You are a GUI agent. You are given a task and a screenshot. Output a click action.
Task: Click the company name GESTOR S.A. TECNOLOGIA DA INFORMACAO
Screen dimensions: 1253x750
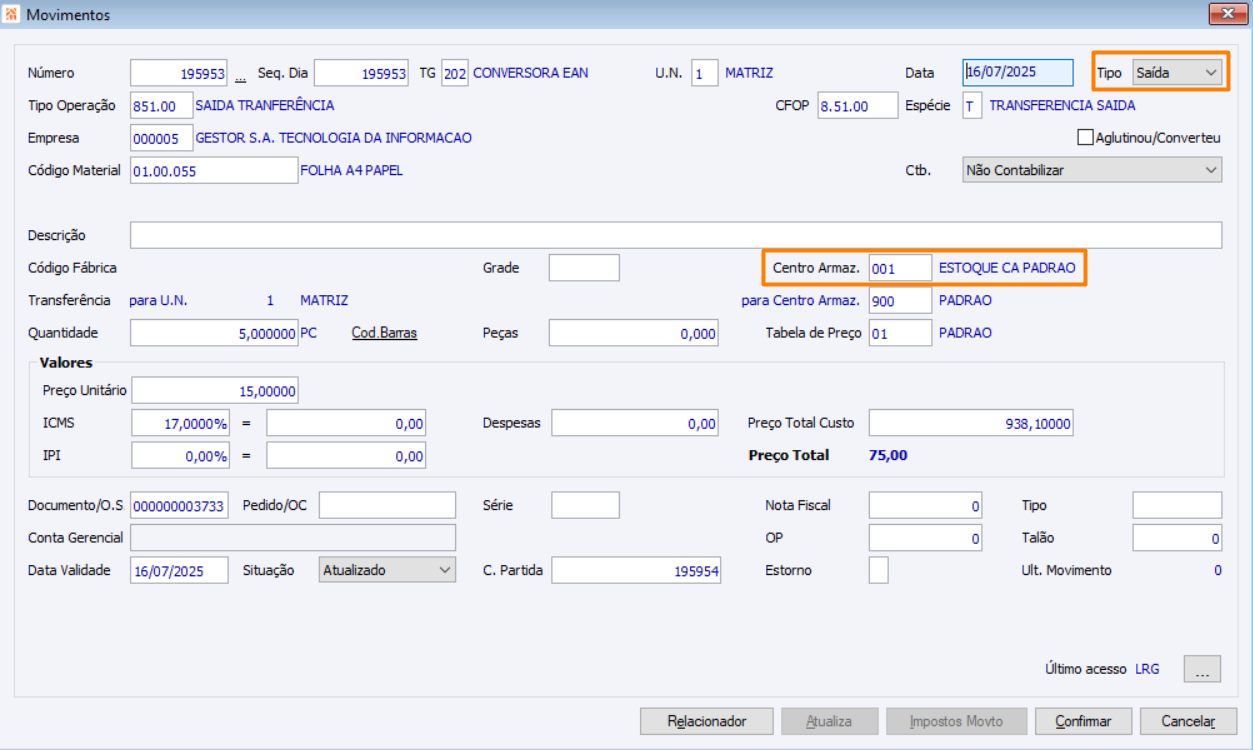(334, 138)
